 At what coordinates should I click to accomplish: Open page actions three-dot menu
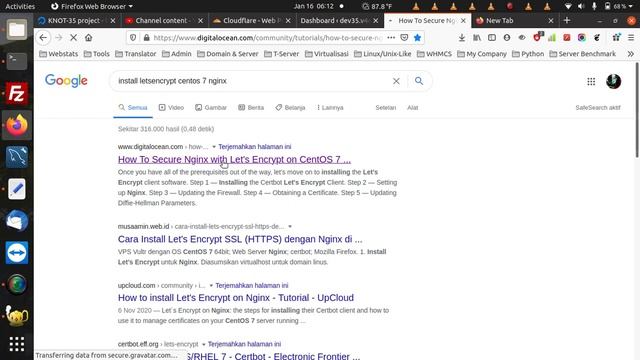coord(391,38)
